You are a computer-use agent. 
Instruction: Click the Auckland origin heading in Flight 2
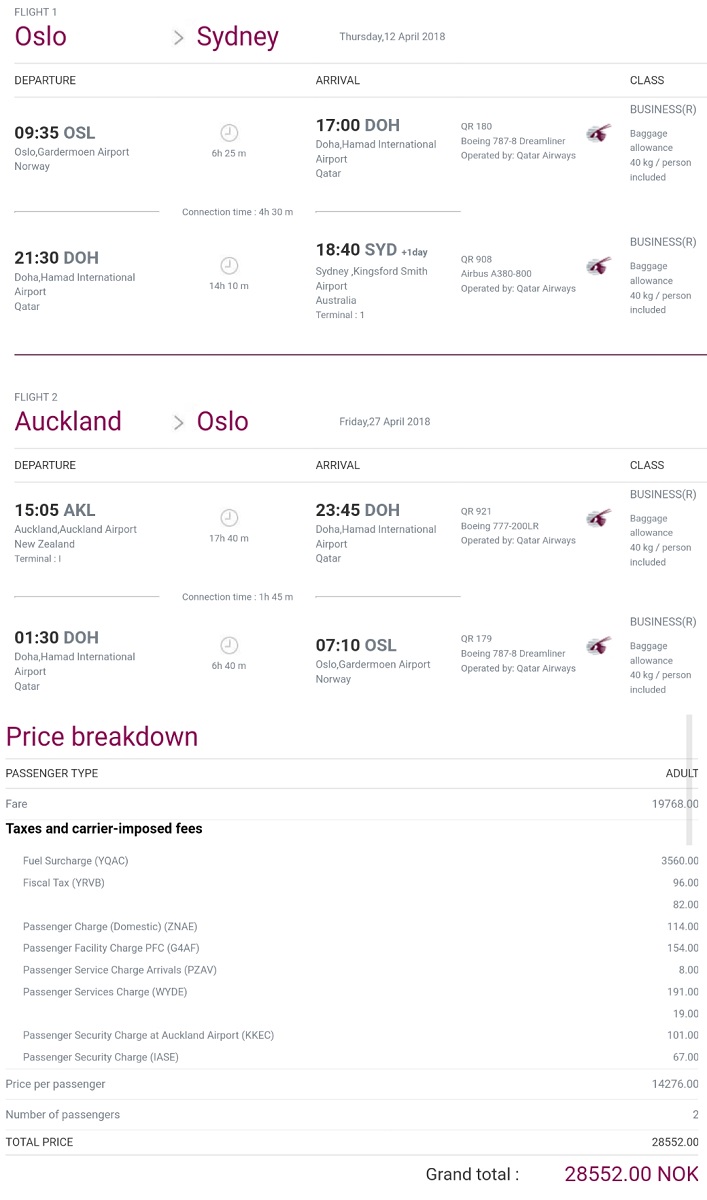click(68, 421)
